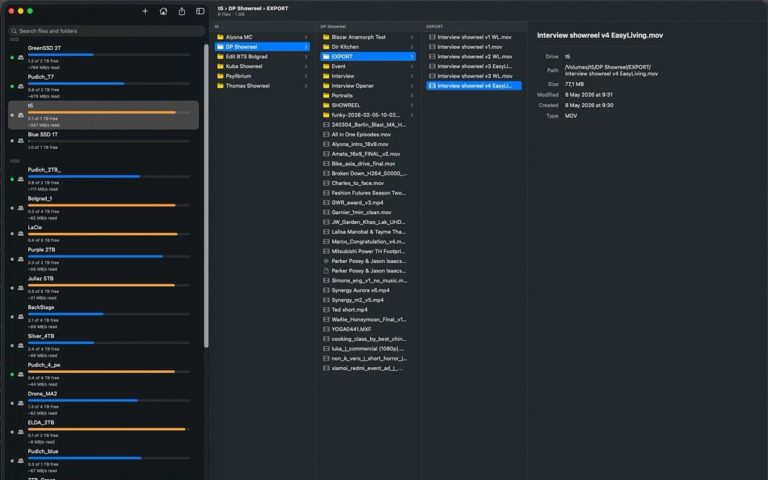Expand the Interview folder chevron
The height and width of the screenshot is (480, 768).
[412, 76]
